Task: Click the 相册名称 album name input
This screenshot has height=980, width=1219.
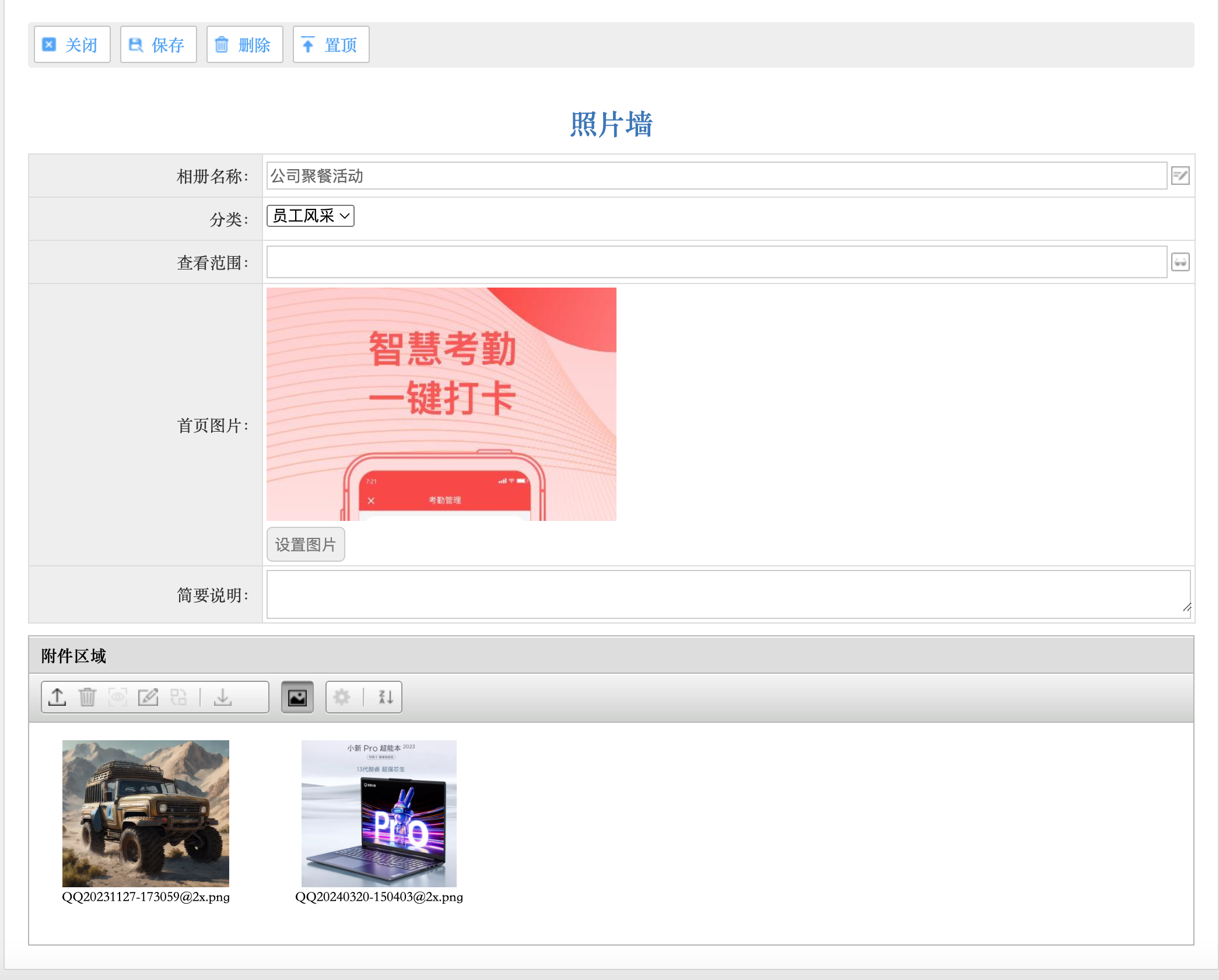Action: (716, 176)
